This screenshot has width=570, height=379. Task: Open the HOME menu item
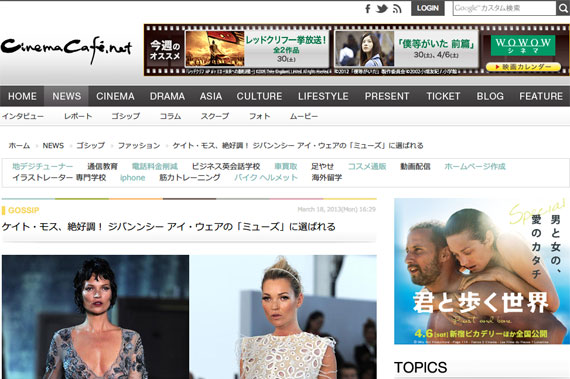pyautogui.click(x=22, y=96)
